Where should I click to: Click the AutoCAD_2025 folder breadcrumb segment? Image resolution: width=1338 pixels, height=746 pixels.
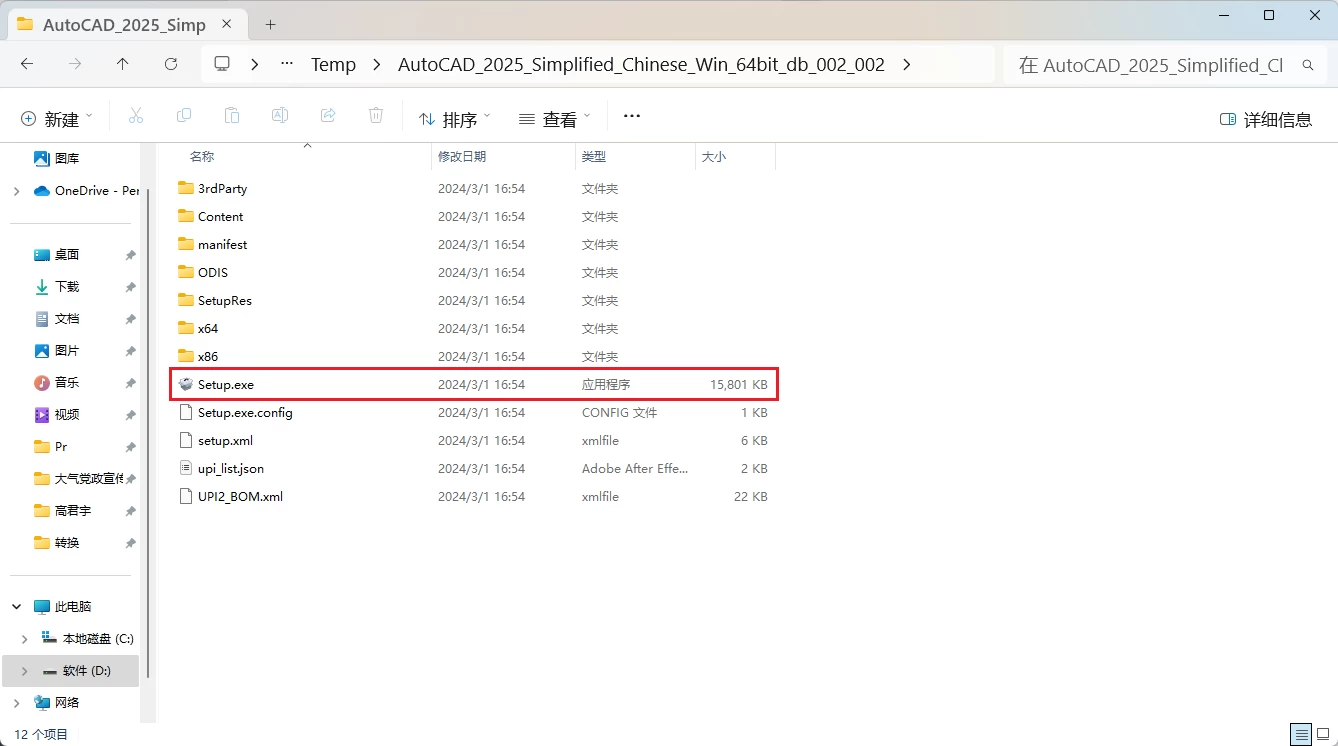641,64
